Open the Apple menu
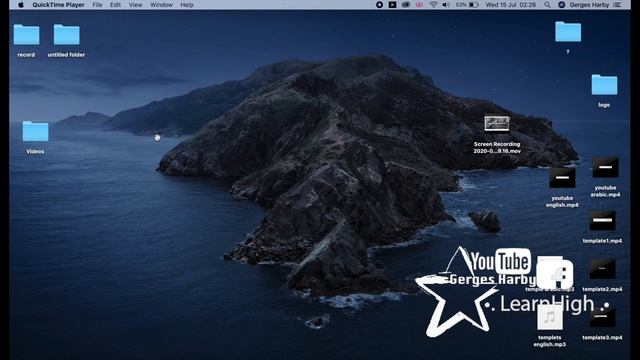Viewport: 640px width, 360px height. (21, 5)
